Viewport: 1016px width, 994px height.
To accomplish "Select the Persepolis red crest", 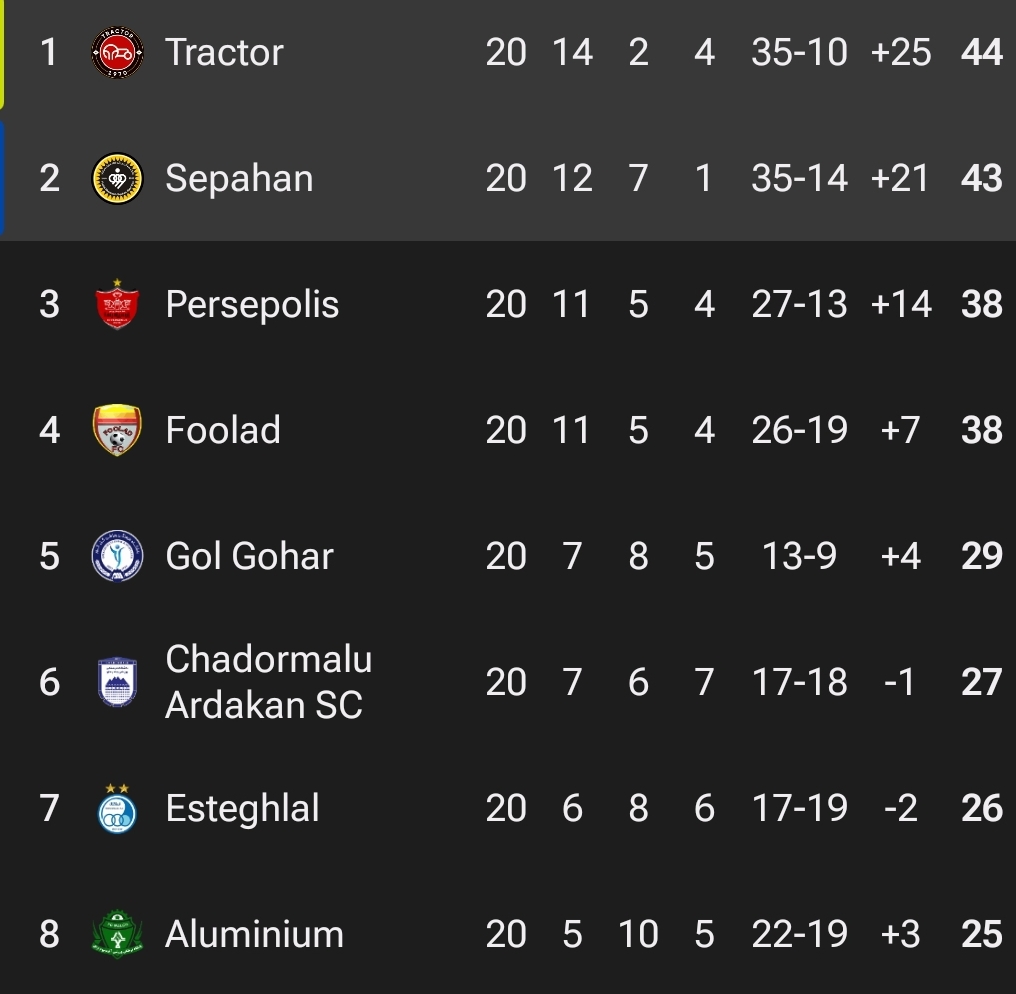I will pos(117,303).
